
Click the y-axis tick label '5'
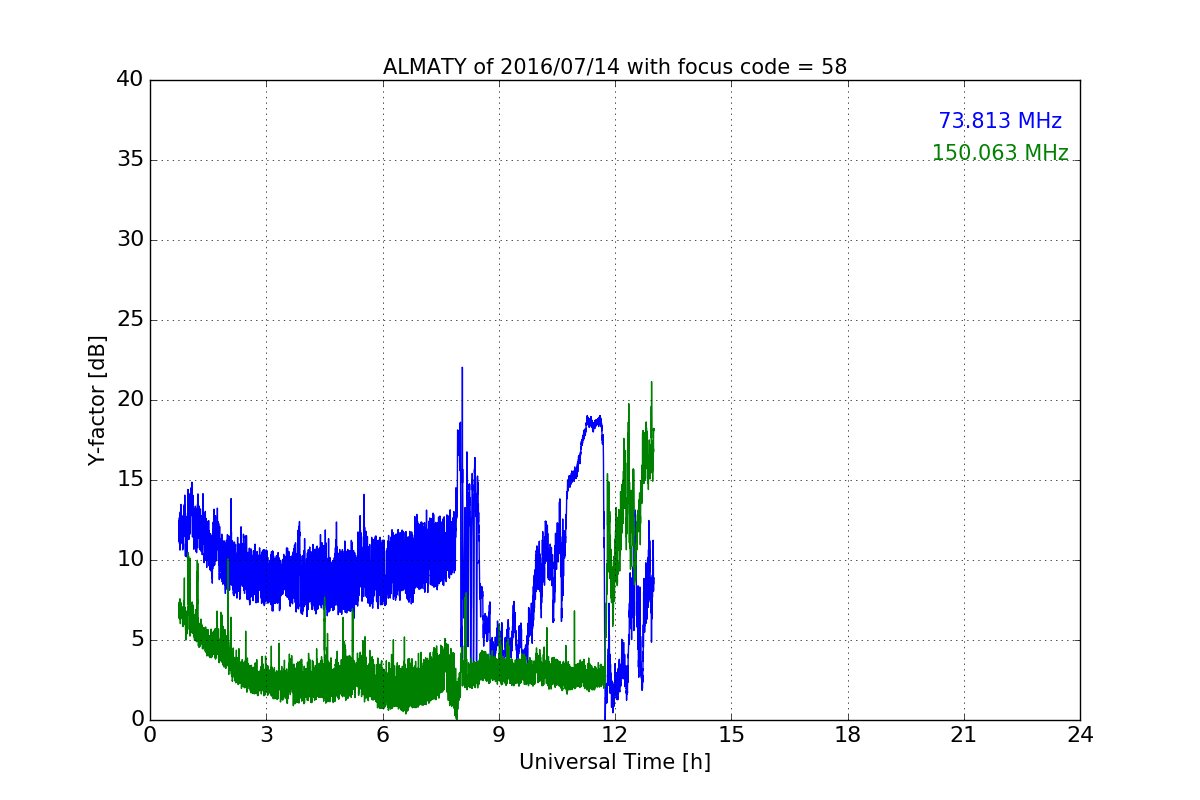coord(137,640)
